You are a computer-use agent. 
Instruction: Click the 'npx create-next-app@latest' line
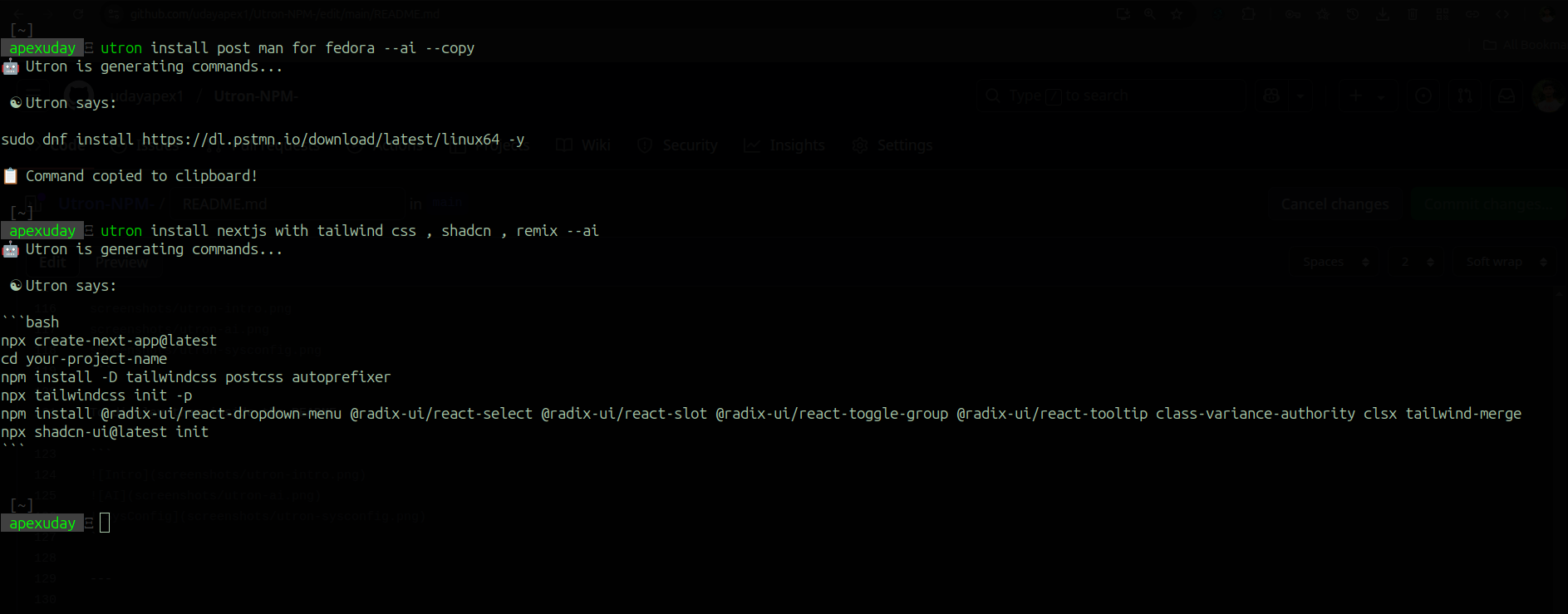tap(109, 341)
